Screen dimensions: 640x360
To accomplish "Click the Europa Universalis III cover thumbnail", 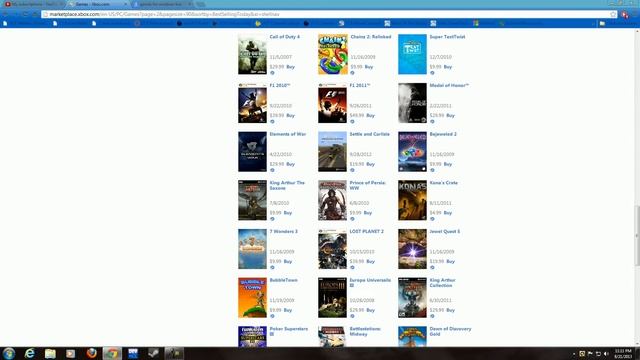I will [332, 298].
